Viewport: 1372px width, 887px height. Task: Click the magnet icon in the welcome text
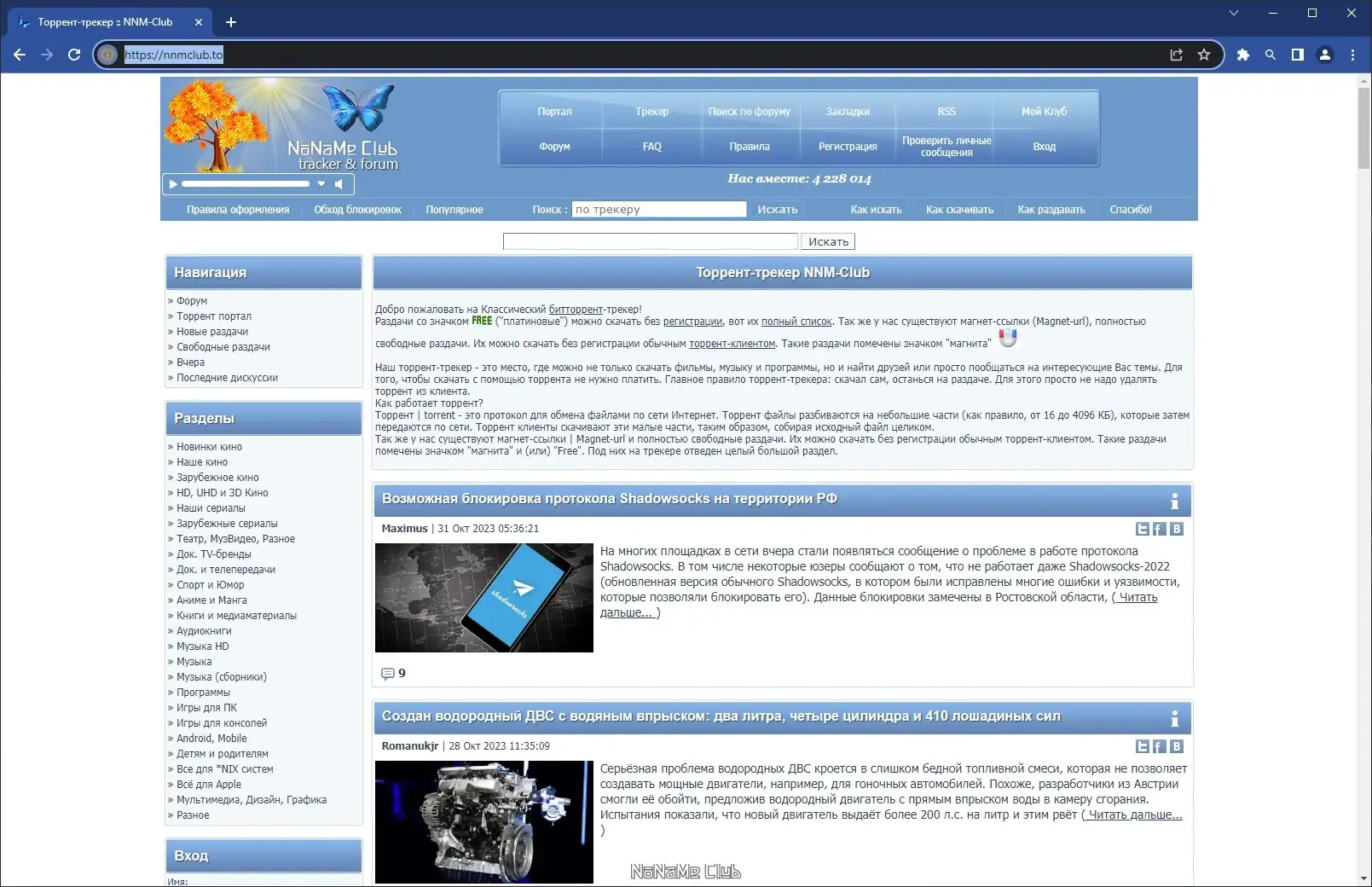point(1008,338)
